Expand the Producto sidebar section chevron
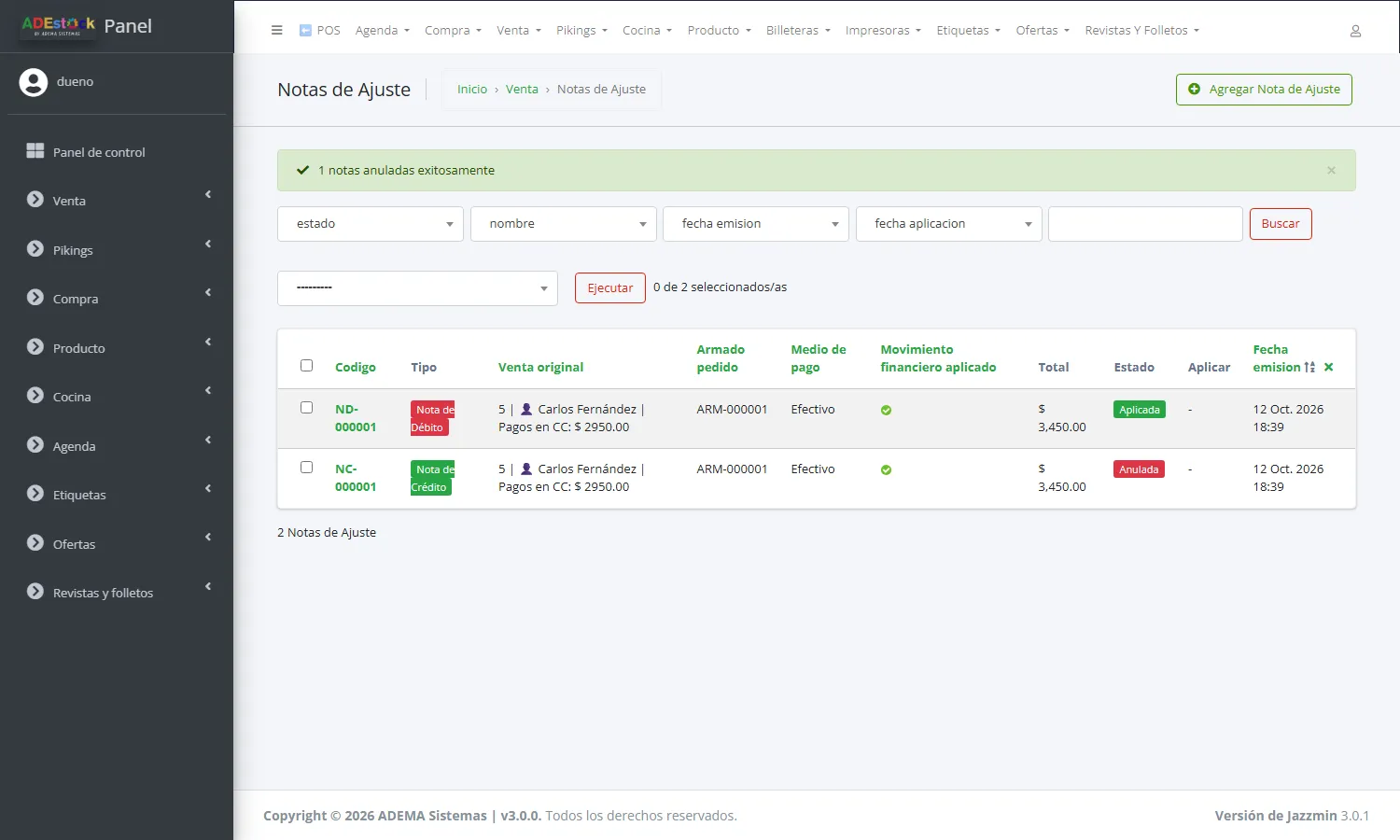Viewport: 1400px width, 840px height. click(208, 342)
